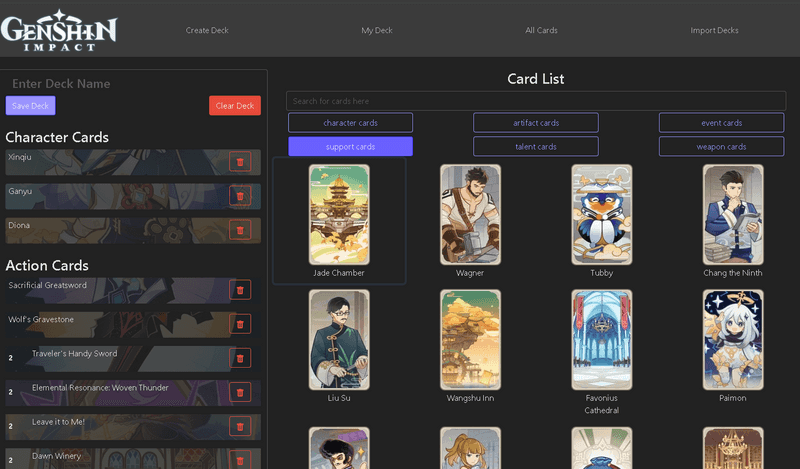Filter list to talent cards
This screenshot has height=469, width=800.
click(536, 146)
